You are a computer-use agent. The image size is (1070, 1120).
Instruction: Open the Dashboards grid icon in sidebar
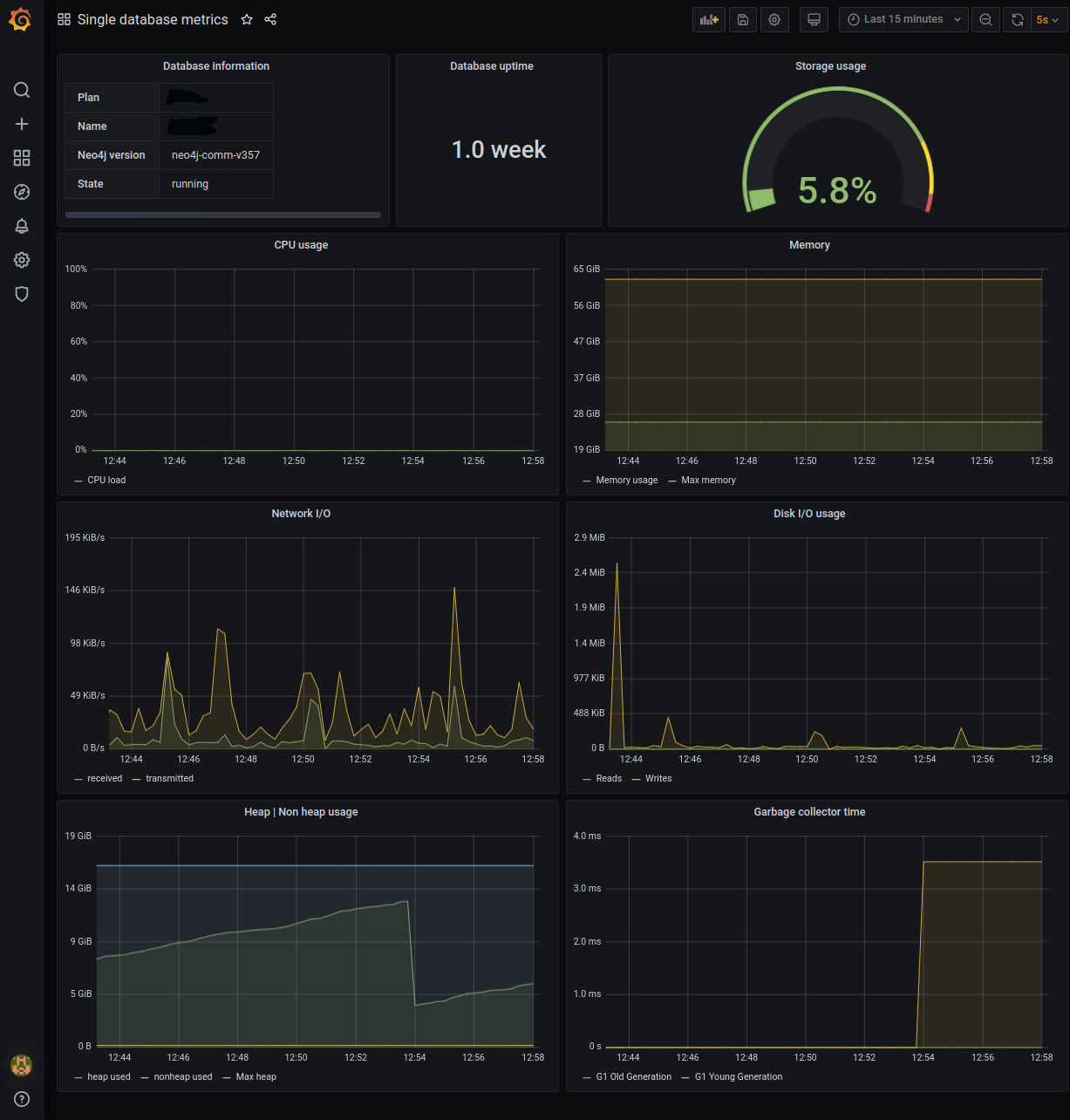[x=22, y=158]
